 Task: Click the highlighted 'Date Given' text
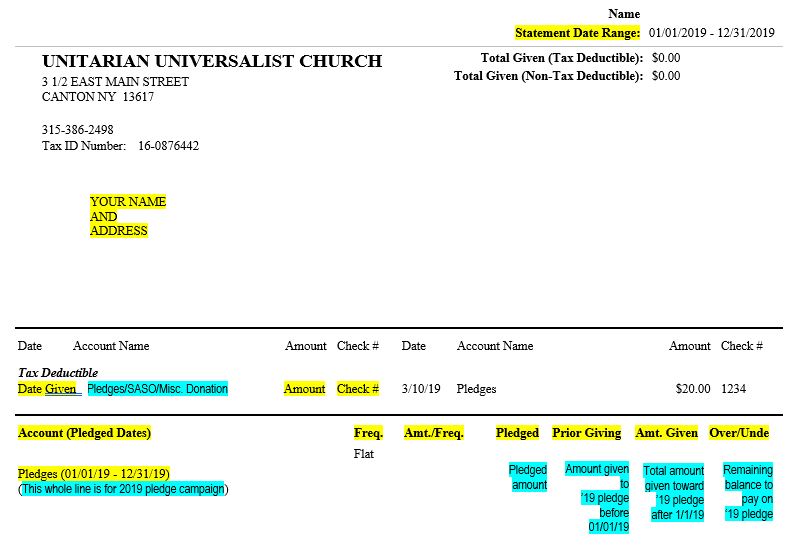click(x=47, y=389)
